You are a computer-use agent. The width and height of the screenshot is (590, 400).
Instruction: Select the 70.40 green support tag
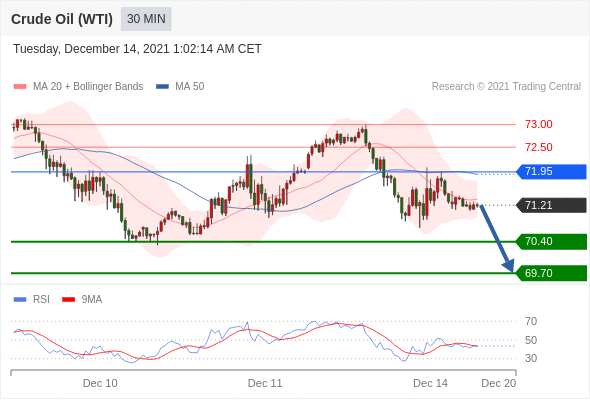551,241
